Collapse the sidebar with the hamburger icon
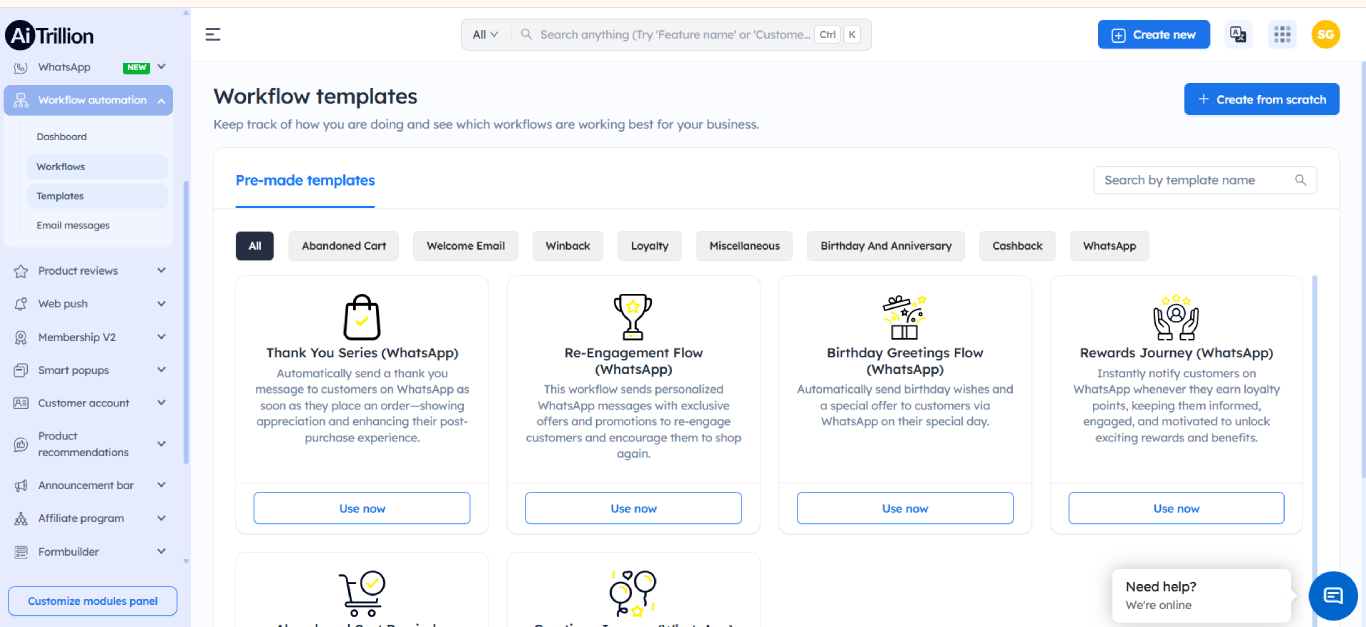Viewport: 1366px width, 627px height. click(212, 33)
